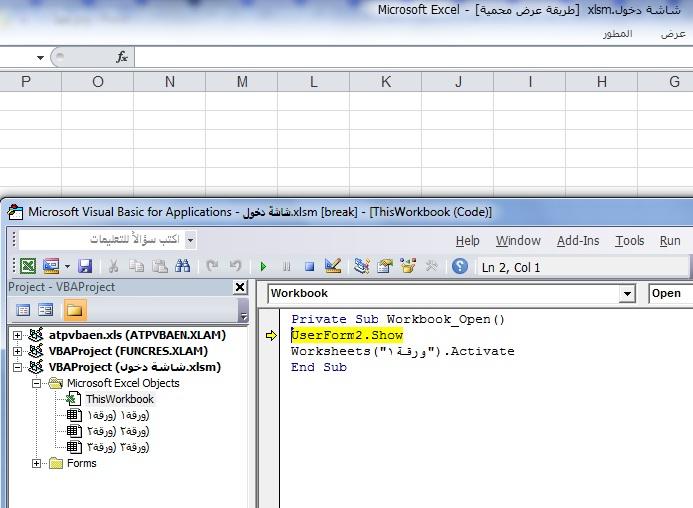
Task: Select Excel column H header
Action: 602,82
